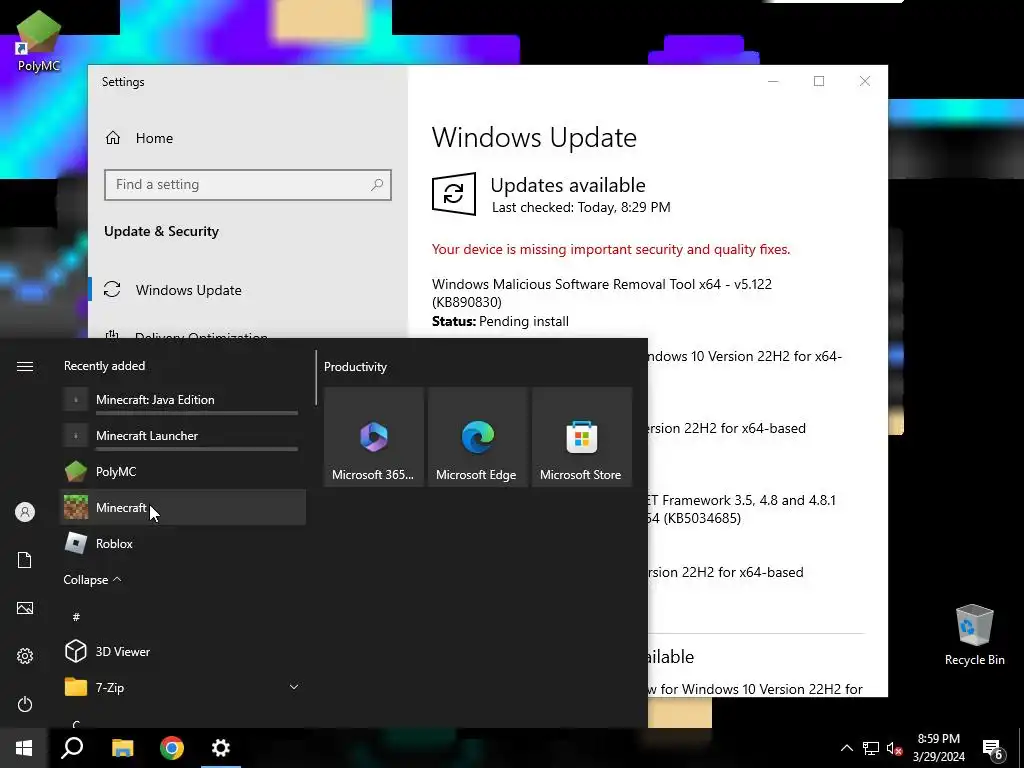Open the notification center icon
The height and width of the screenshot is (768, 1024).
(x=993, y=748)
